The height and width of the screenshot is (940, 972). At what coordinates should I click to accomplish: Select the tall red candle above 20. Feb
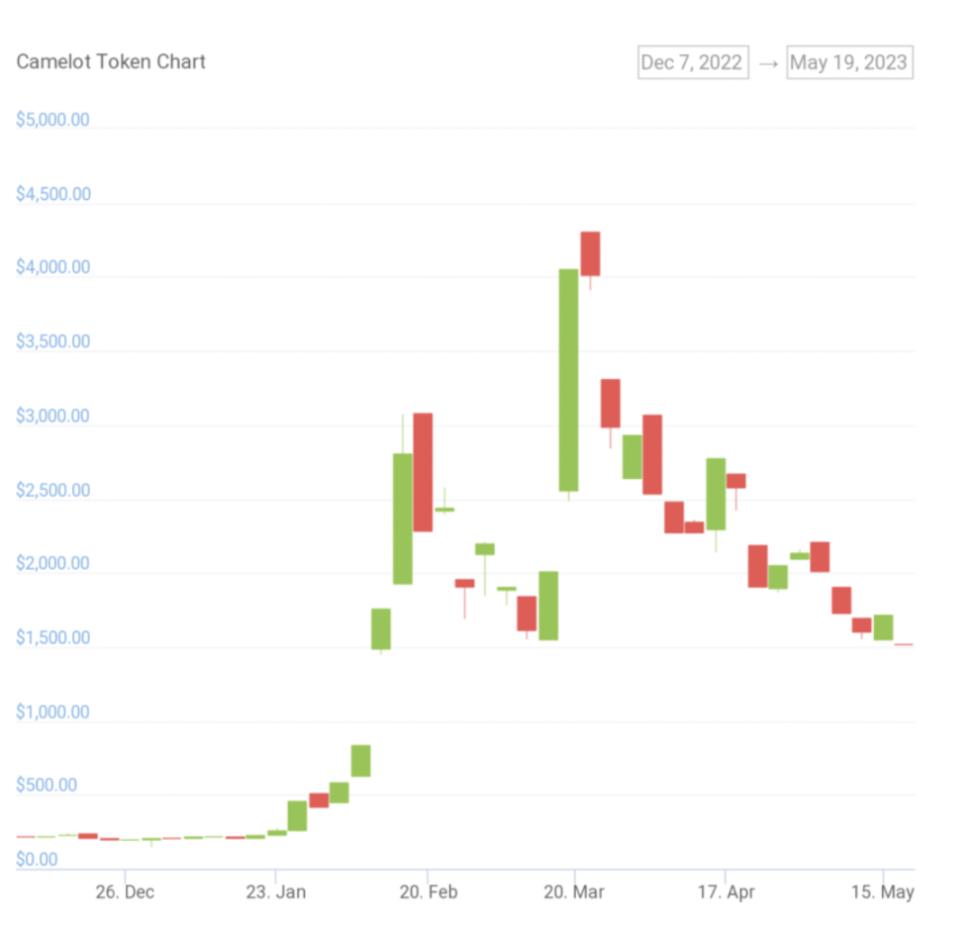(x=423, y=472)
